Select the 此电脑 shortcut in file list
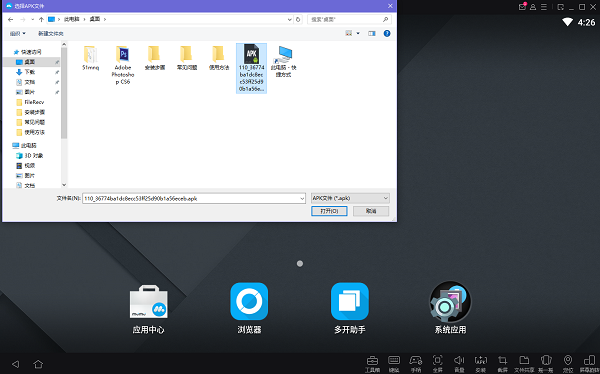This screenshot has width=600, height=374. click(284, 62)
